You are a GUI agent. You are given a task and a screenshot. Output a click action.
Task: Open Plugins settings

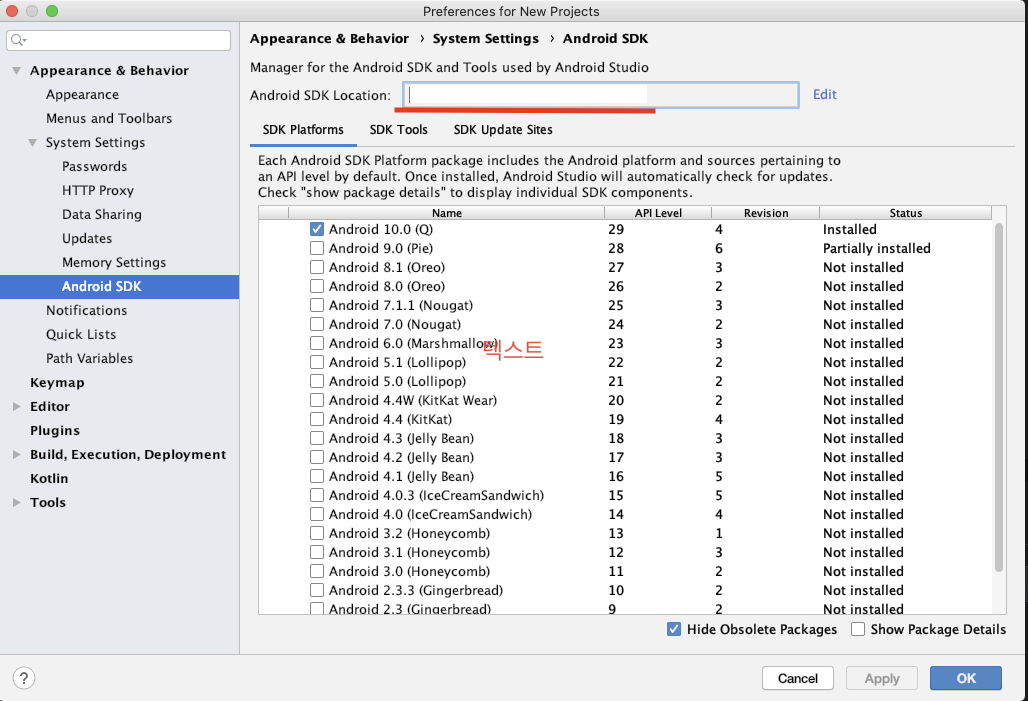point(55,430)
